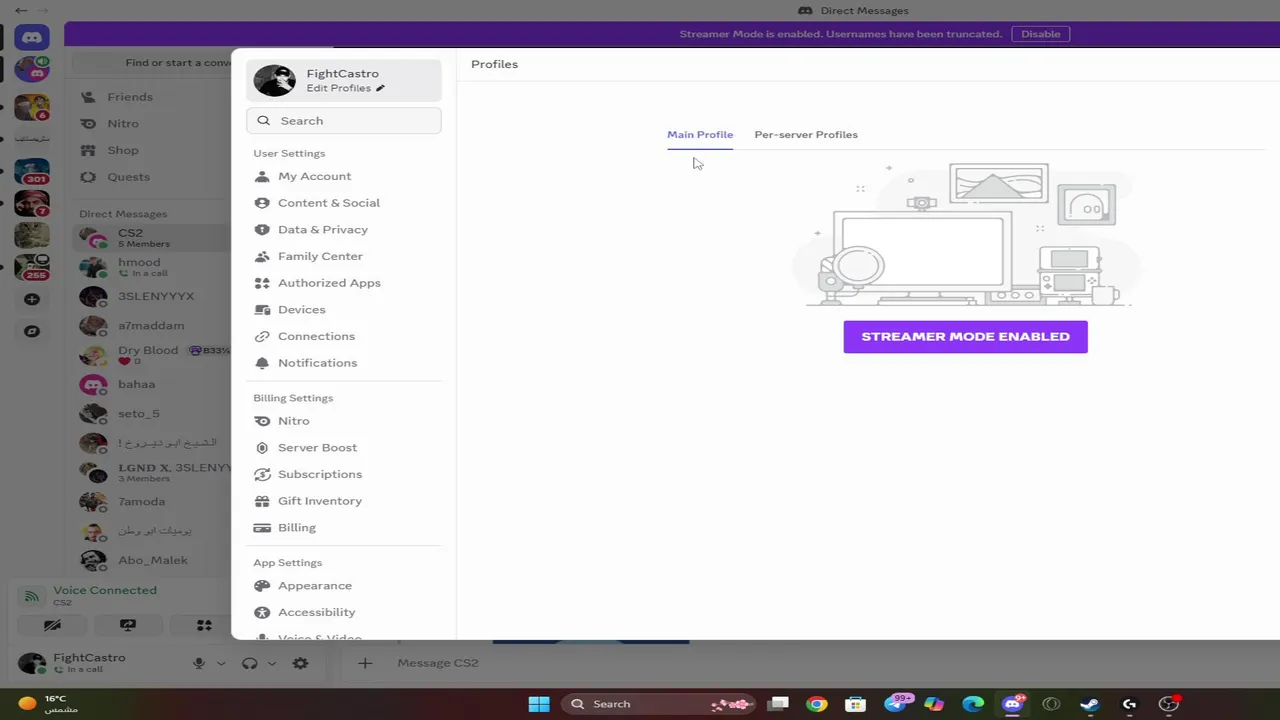Click Disable in the Streamer Mode banner

pyautogui.click(x=1040, y=34)
